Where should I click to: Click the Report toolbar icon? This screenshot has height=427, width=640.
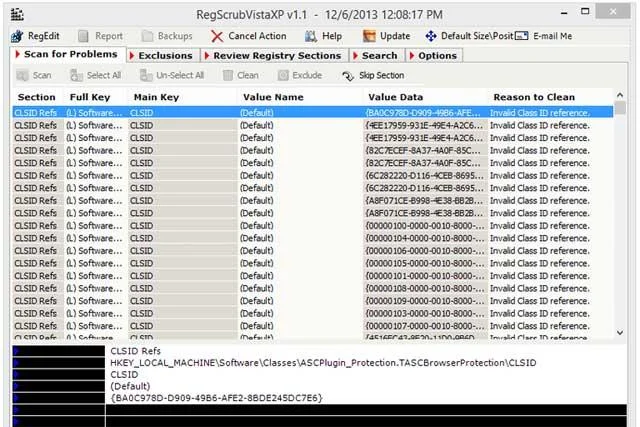[x=83, y=36]
